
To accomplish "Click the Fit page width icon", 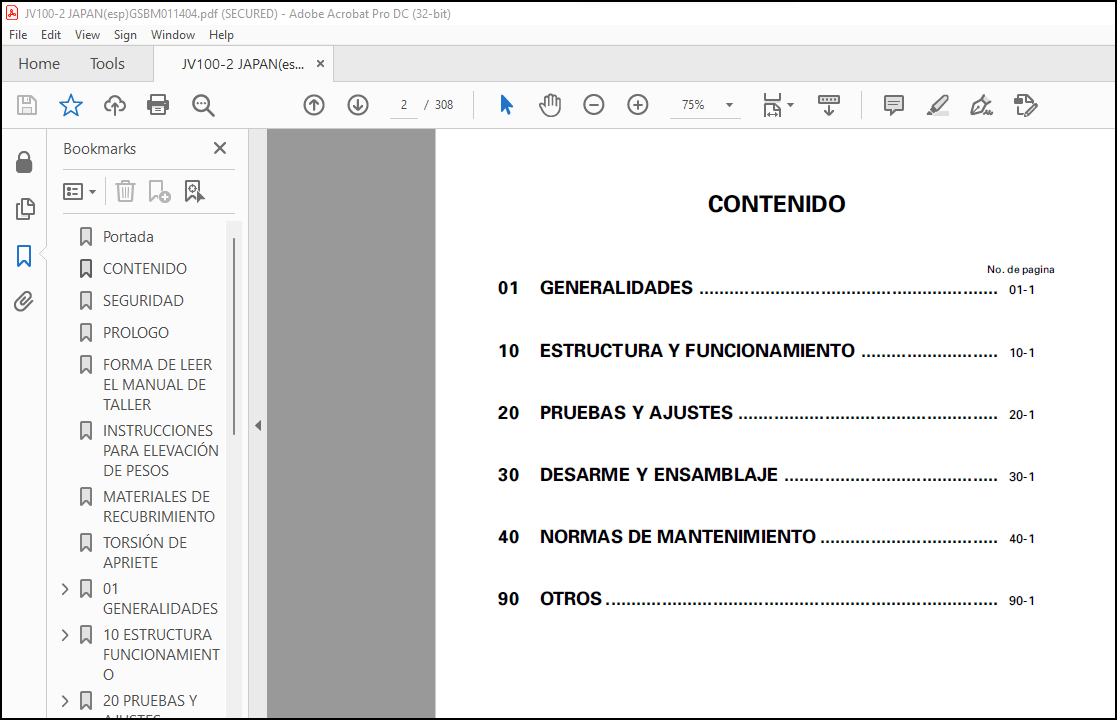I will [x=772, y=105].
